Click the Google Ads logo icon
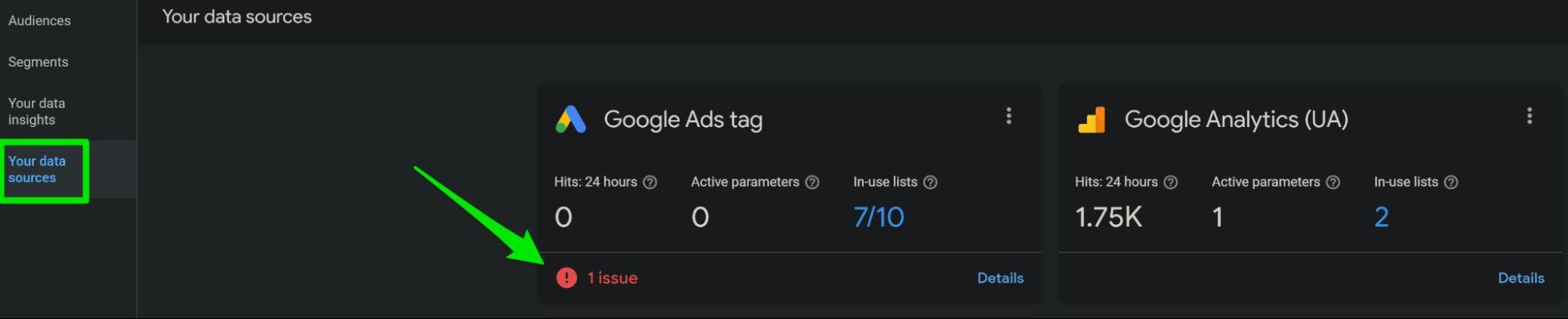 click(x=571, y=119)
